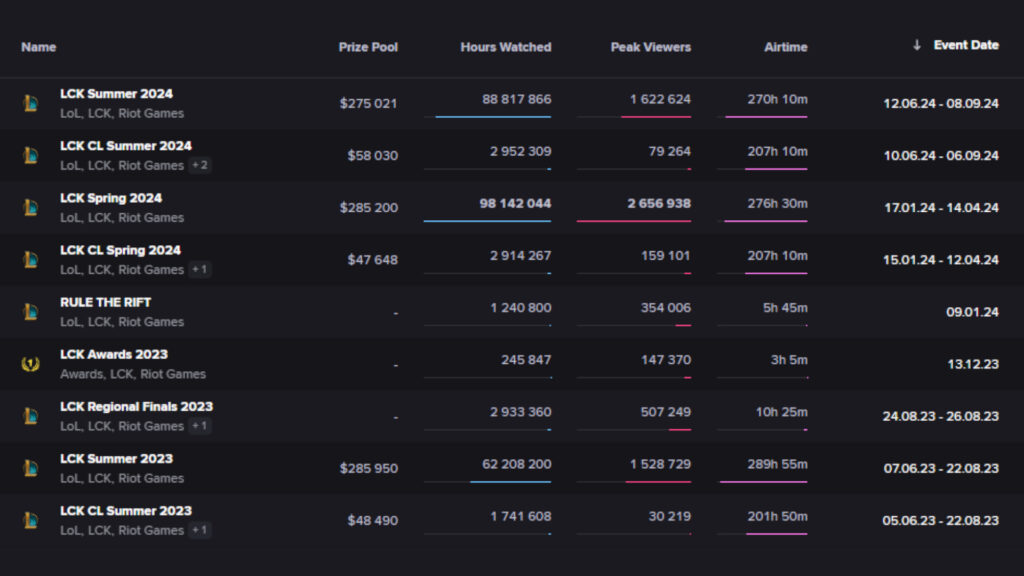Select the LCK CL Summer 2024 League icon
Image resolution: width=1024 pixels, height=576 pixels.
pyautogui.click(x=30, y=155)
